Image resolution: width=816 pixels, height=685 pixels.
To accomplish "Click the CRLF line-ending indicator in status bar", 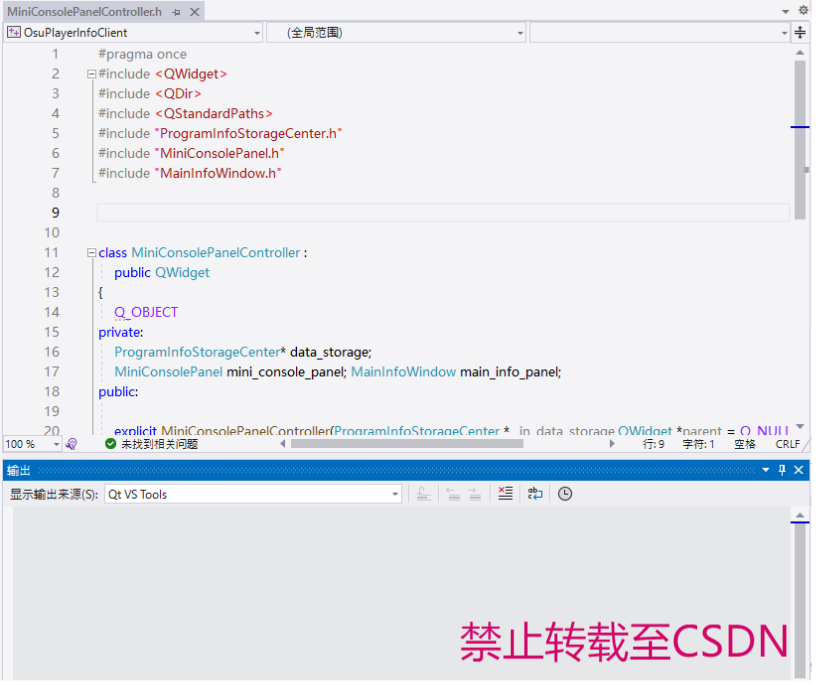I will point(788,443).
